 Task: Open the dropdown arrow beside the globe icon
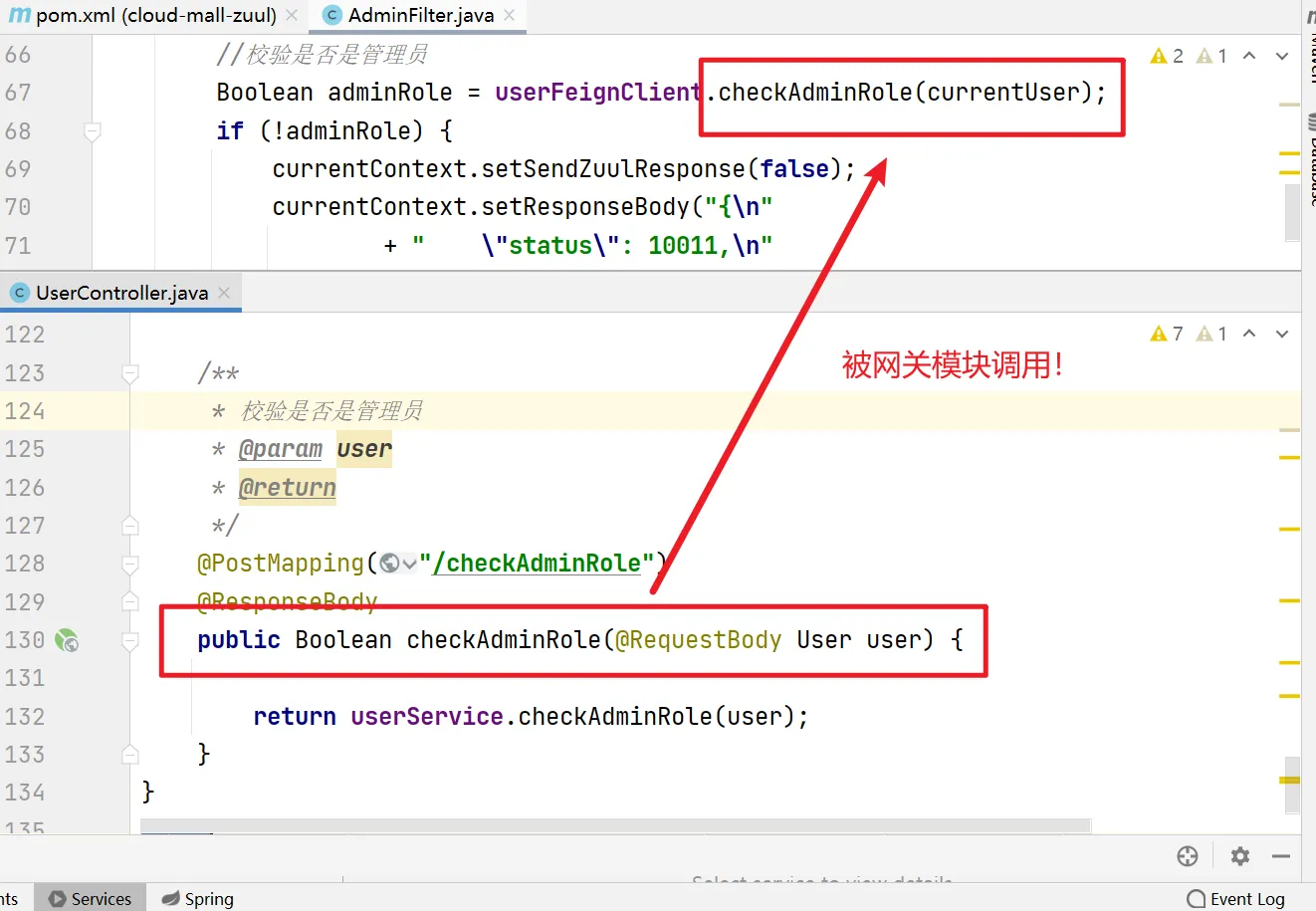pyautogui.click(x=409, y=565)
